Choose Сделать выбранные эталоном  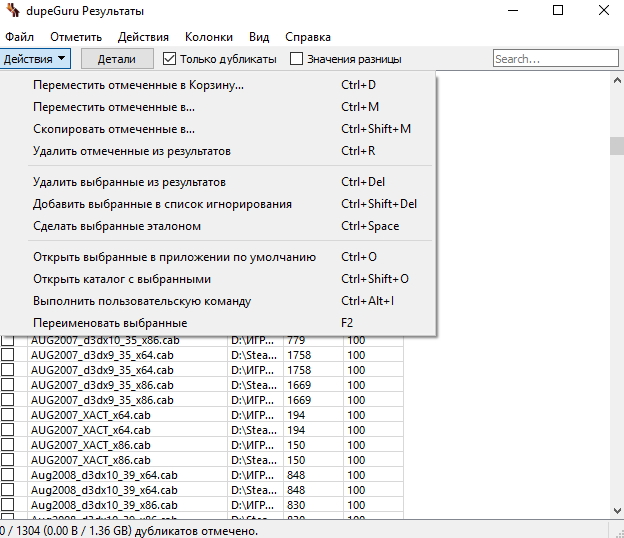(x=117, y=226)
